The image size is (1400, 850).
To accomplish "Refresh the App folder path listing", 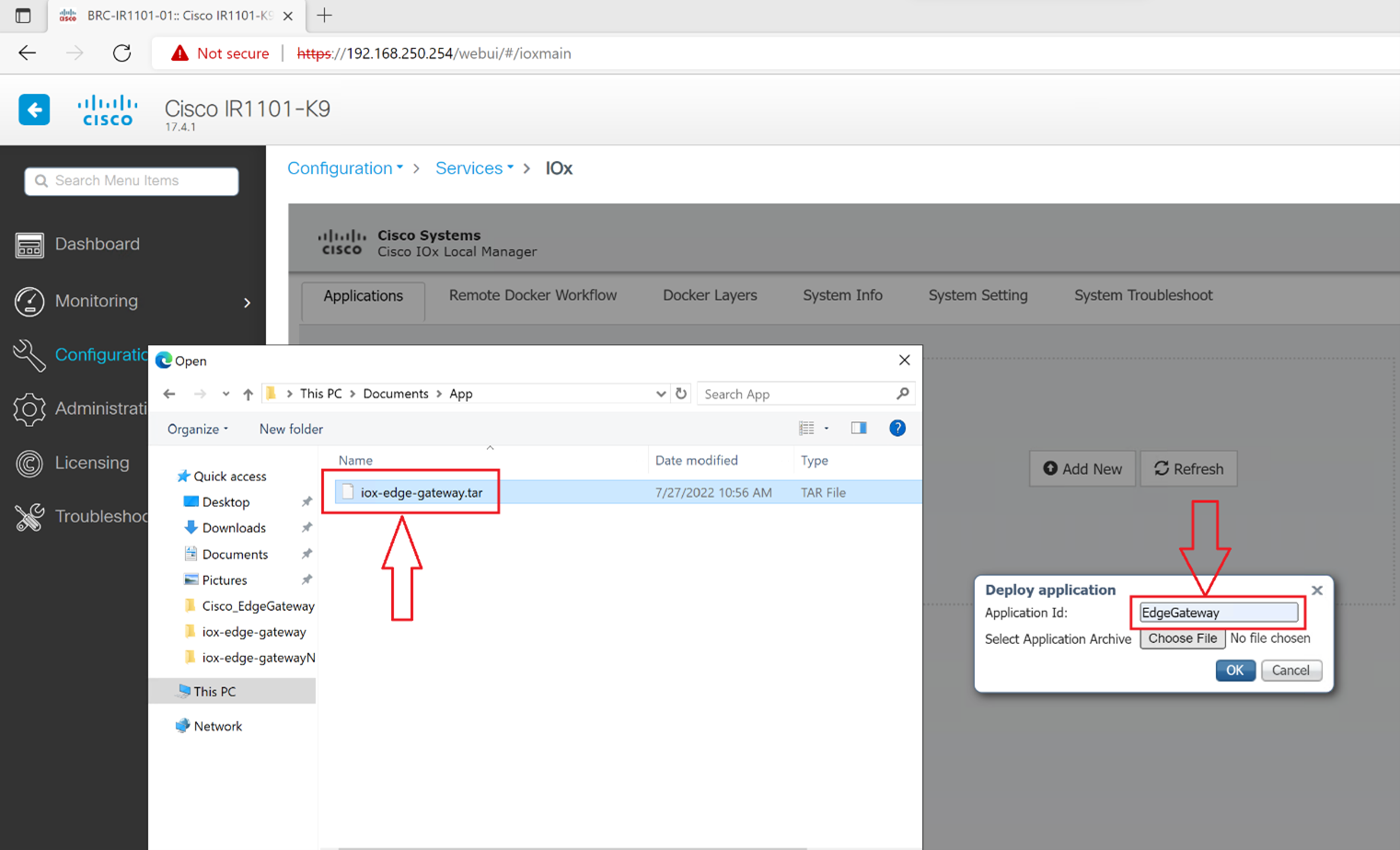I will coord(681,394).
